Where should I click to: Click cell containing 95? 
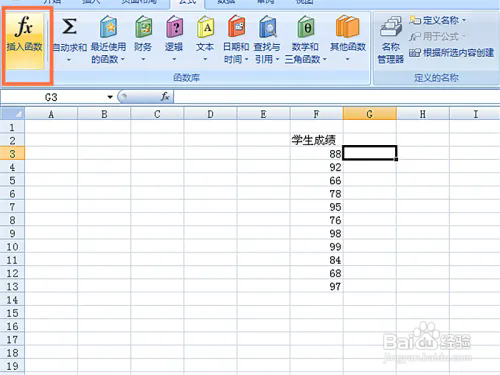316,207
